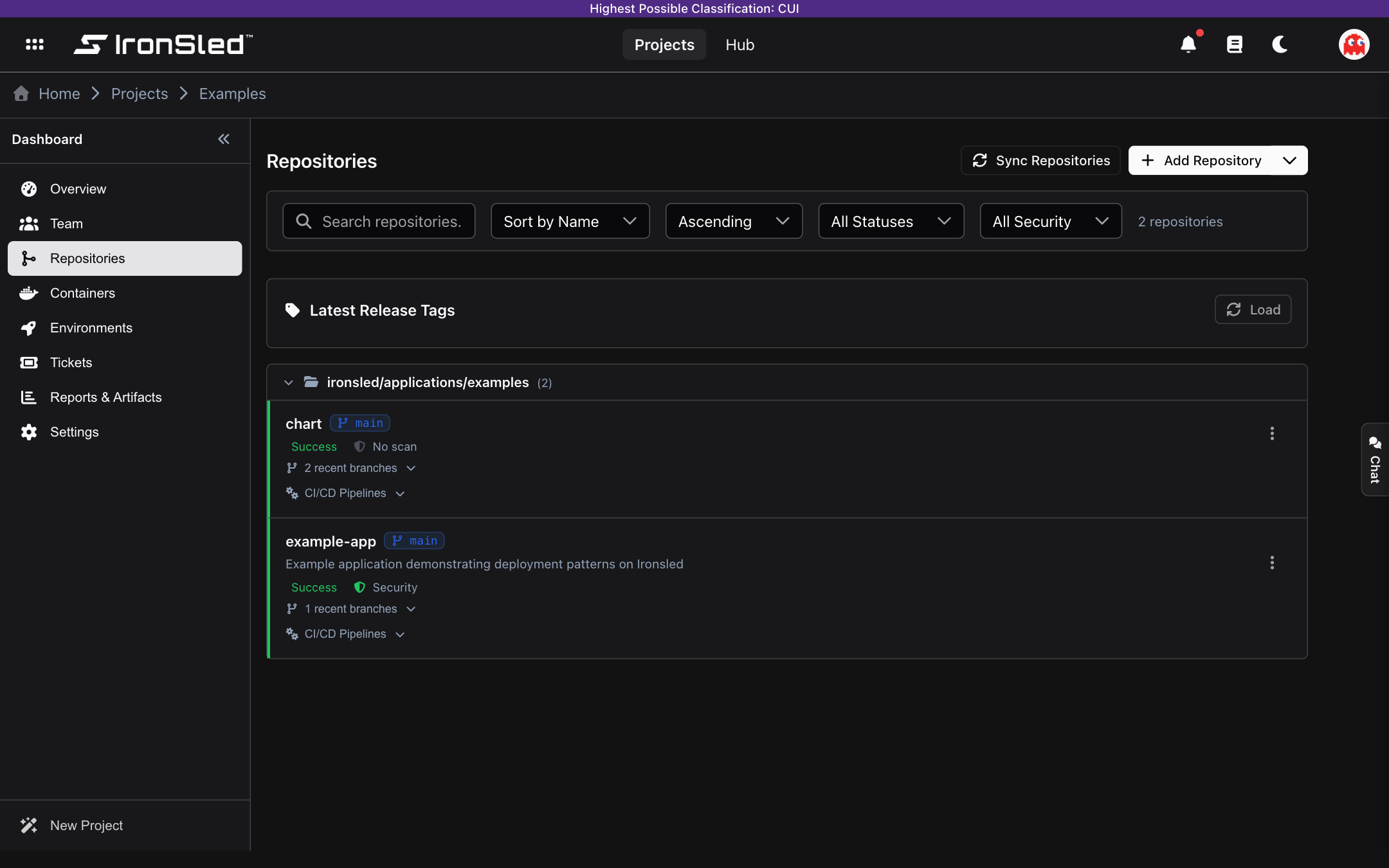The image size is (1389, 868).
Task: Open Settings in sidebar
Action: coord(125,432)
